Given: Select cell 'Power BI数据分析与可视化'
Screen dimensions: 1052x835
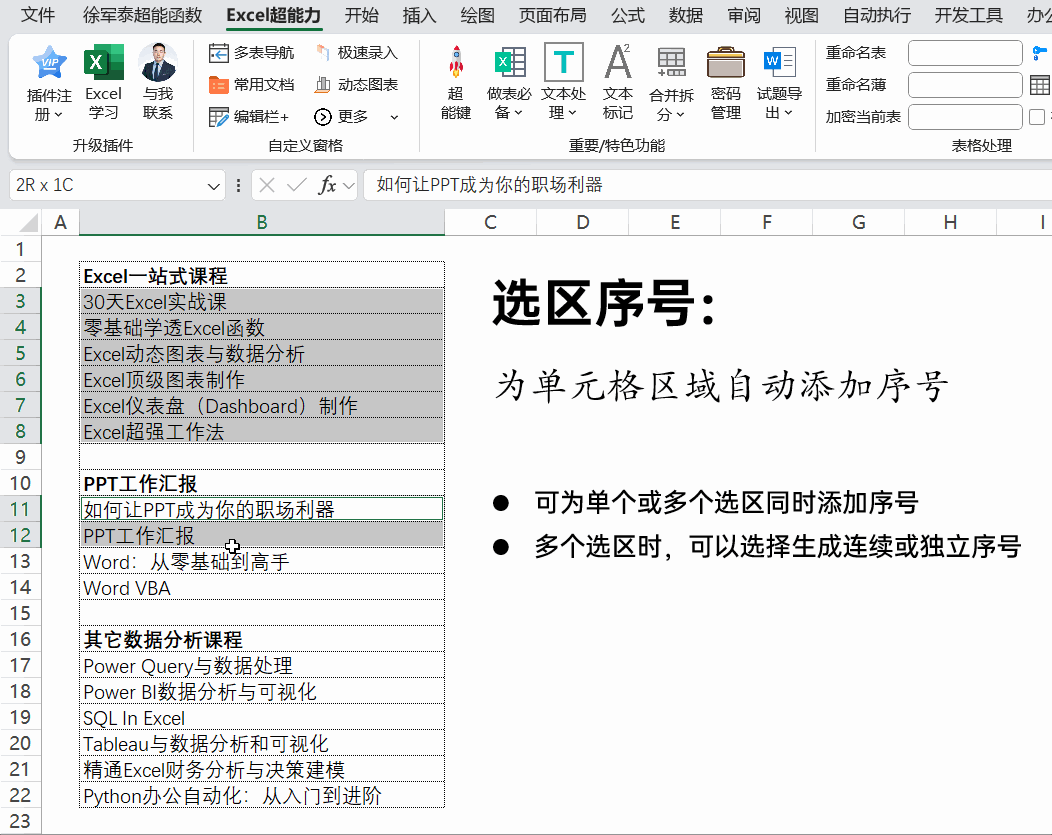Looking at the screenshot, I should pos(262,691).
